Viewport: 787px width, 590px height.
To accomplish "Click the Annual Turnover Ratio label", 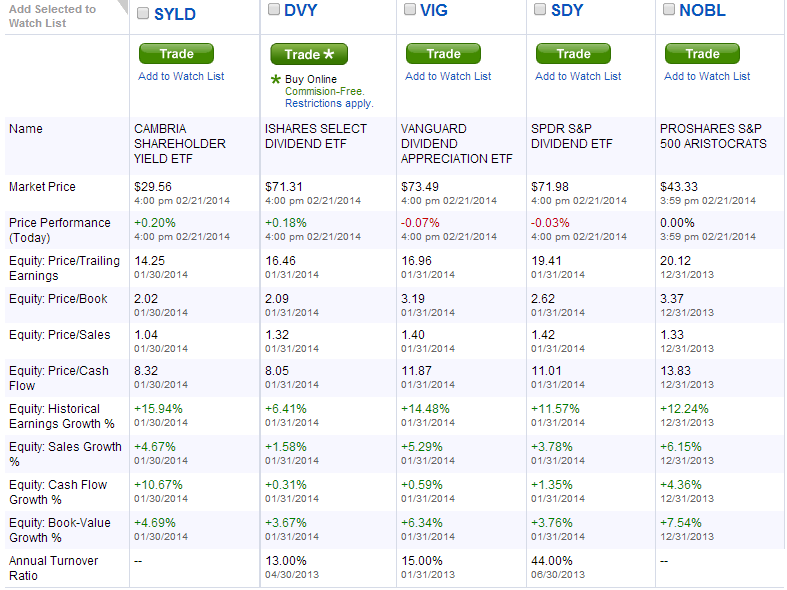I will (54, 568).
